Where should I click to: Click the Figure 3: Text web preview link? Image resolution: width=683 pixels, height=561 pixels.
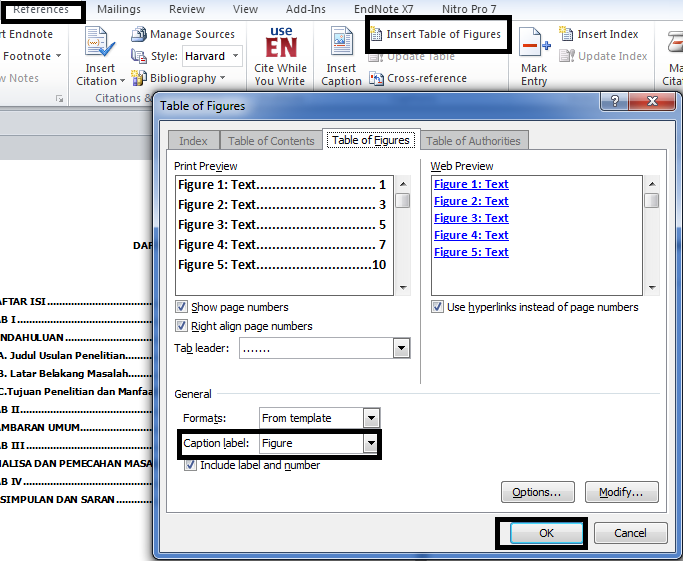[471, 218]
